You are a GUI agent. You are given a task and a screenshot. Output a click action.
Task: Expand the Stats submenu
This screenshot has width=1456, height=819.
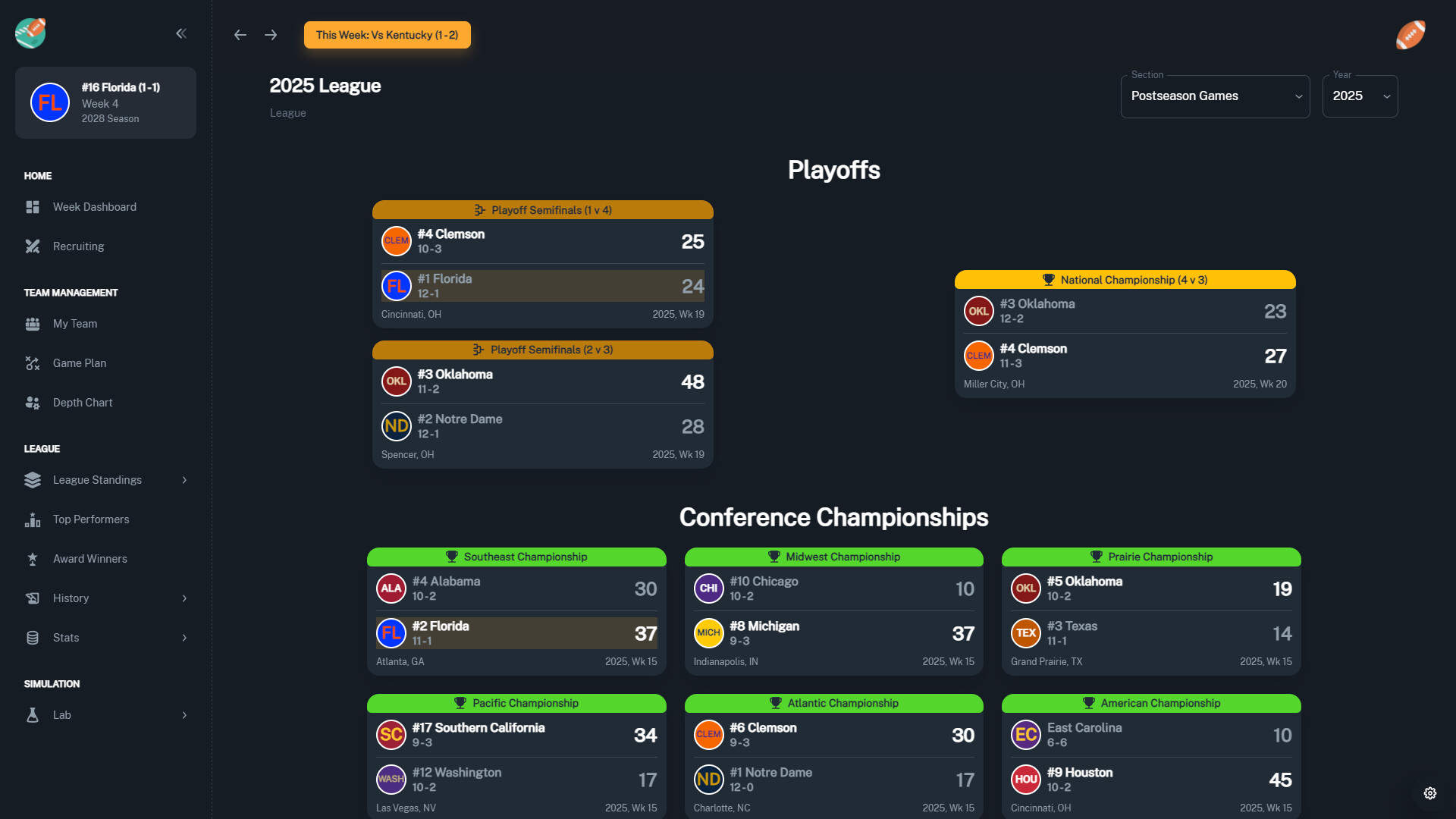pyautogui.click(x=184, y=638)
